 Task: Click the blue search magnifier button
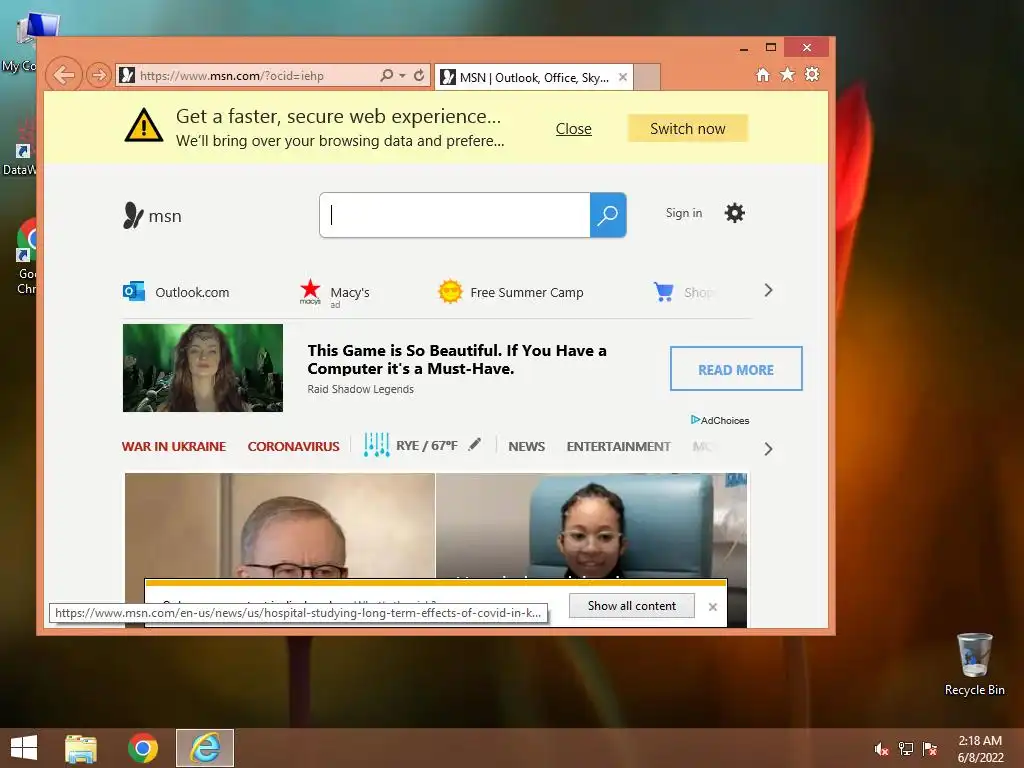tap(608, 215)
